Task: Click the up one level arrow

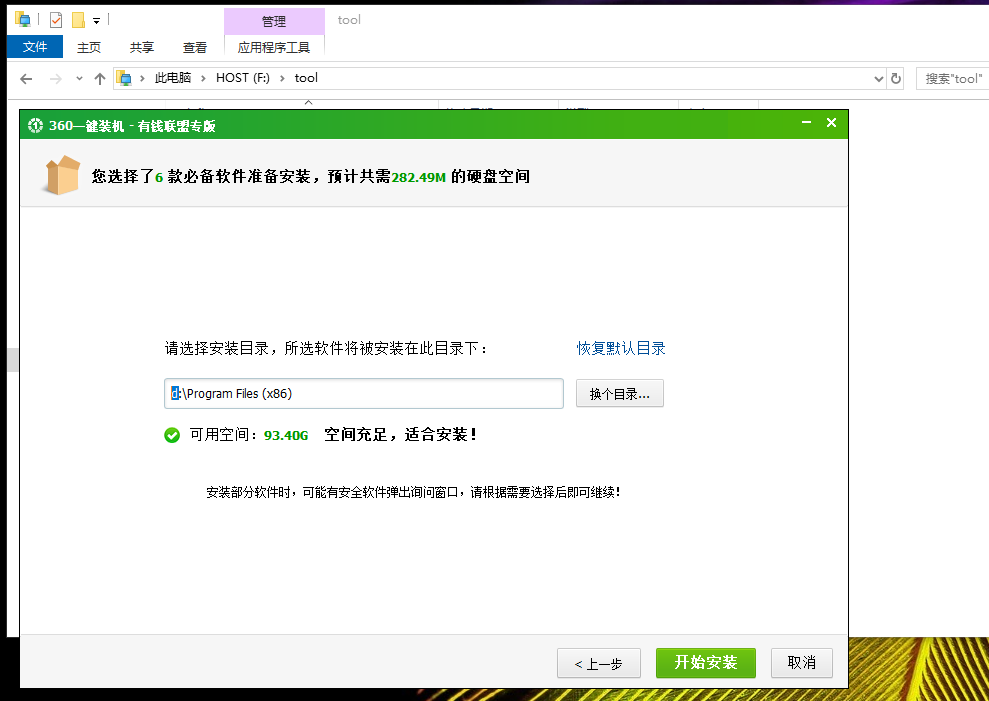Action: pyautogui.click(x=100, y=79)
